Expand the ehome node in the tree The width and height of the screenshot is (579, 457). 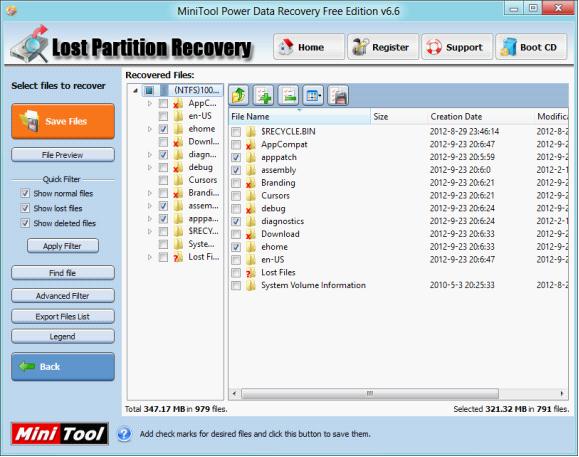click(150, 129)
